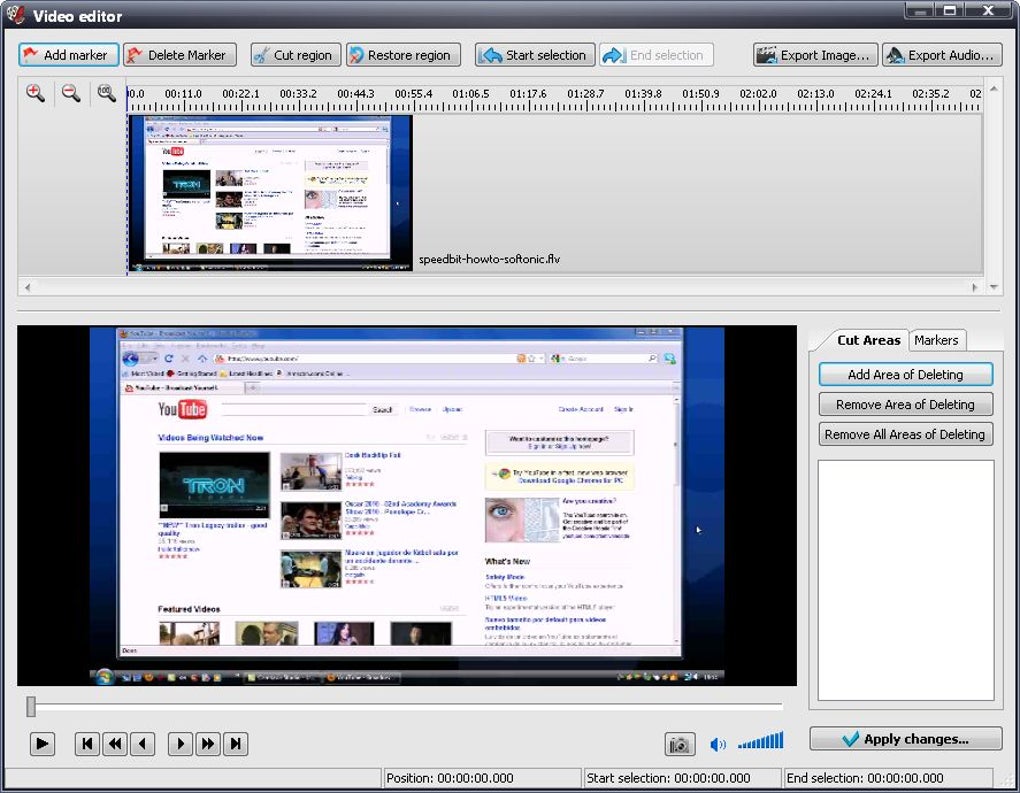
Task: Take a snapshot with the camera icon
Action: [x=680, y=744]
